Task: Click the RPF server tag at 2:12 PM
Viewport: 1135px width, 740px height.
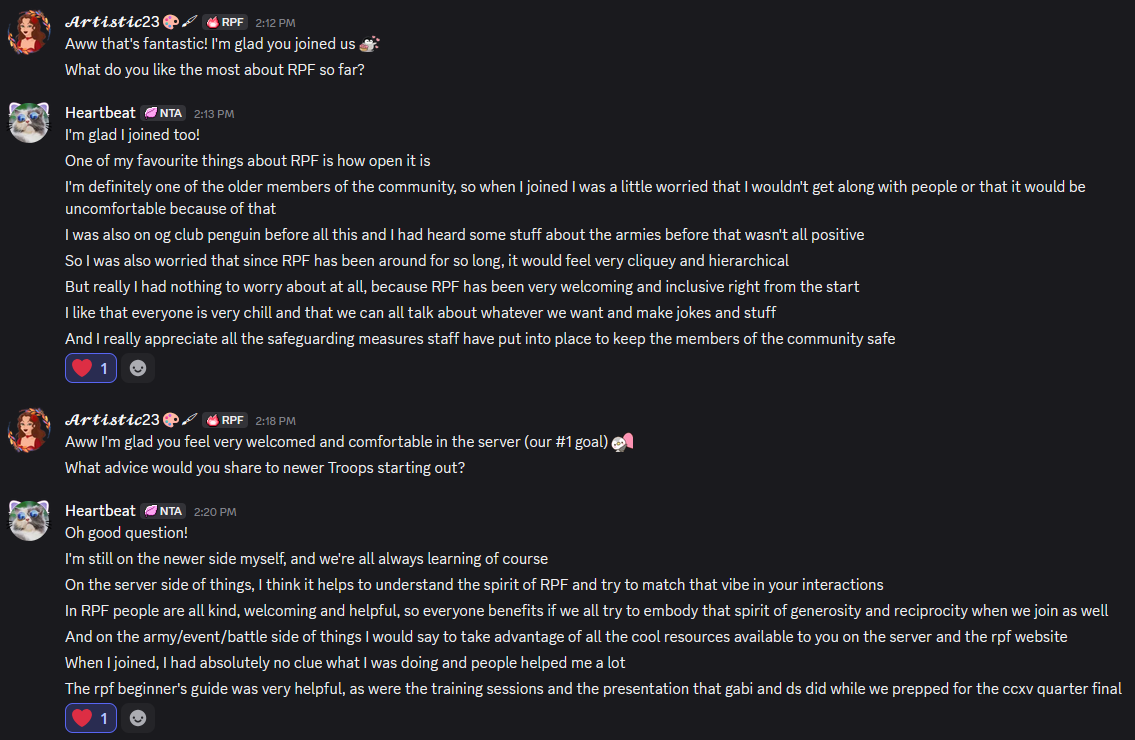Action: 225,22
